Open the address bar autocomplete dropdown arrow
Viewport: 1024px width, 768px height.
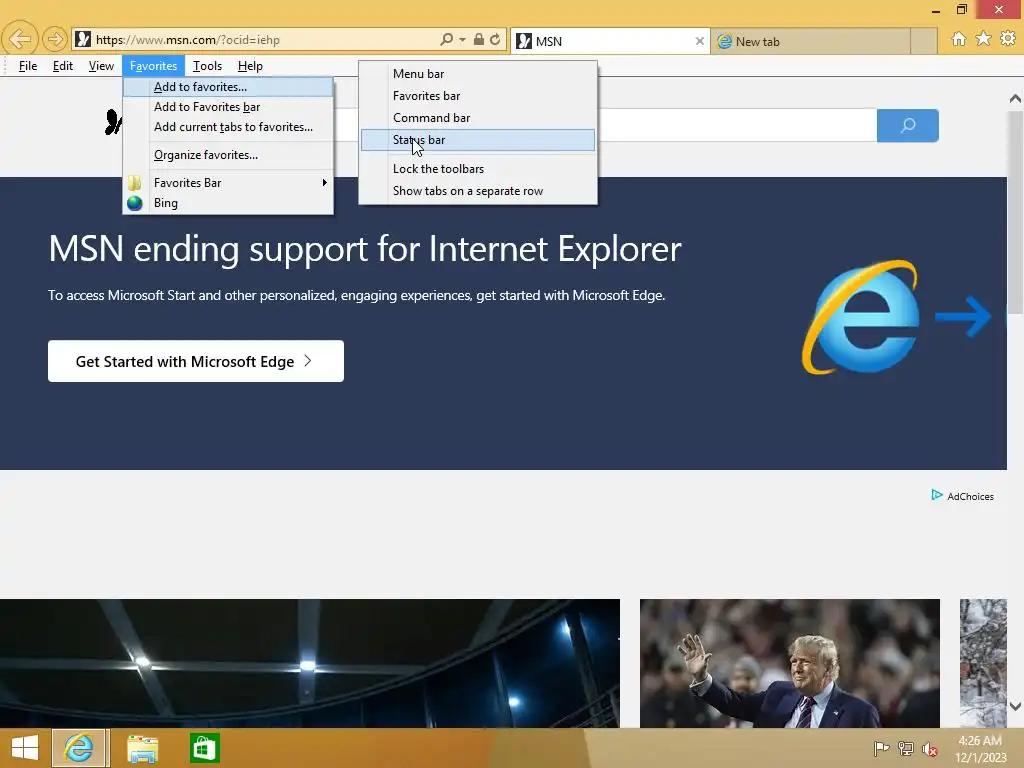click(462, 40)
